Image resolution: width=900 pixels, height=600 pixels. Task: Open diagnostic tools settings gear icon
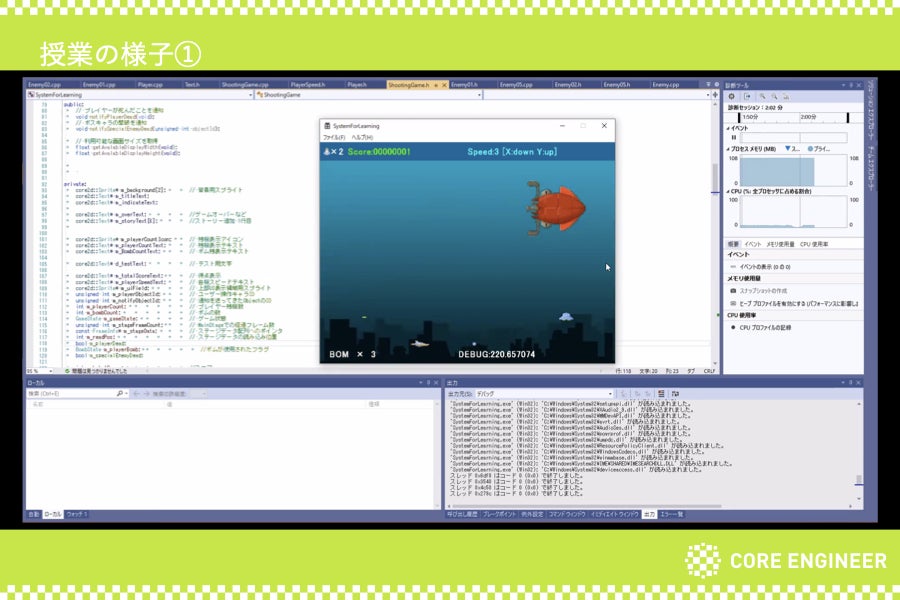tap(731, 96)
